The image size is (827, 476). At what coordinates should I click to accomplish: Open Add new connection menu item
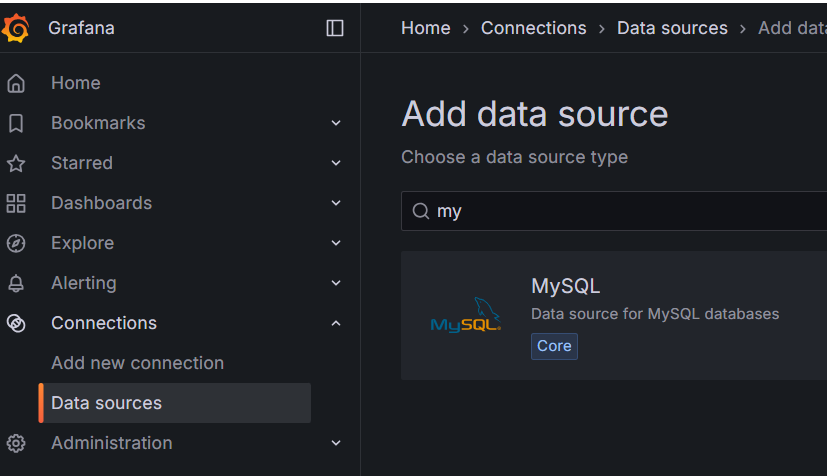pos(137,363)
